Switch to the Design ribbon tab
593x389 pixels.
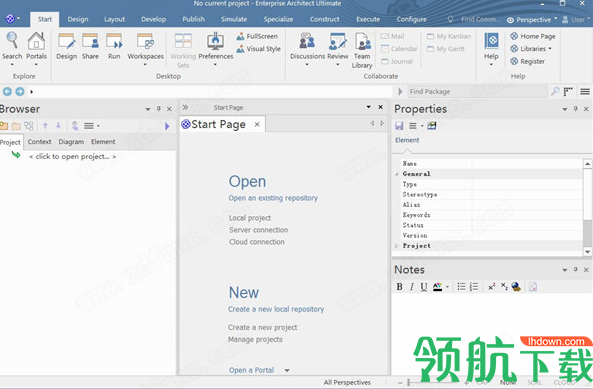coord(78,19)
